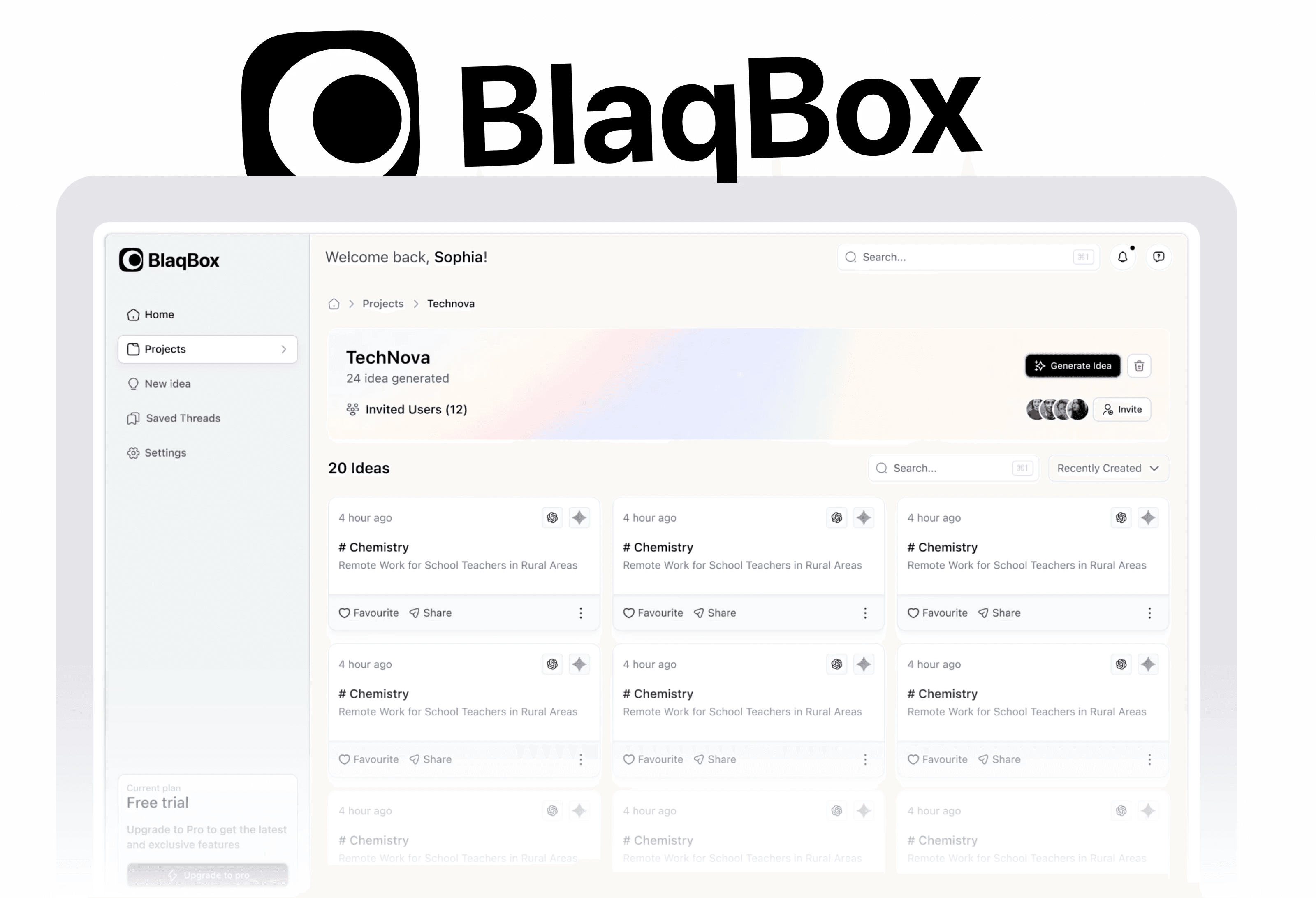The width and height of the screenshot is (1316, 898).
Task: Click the Invite button
Action: 1121,410
